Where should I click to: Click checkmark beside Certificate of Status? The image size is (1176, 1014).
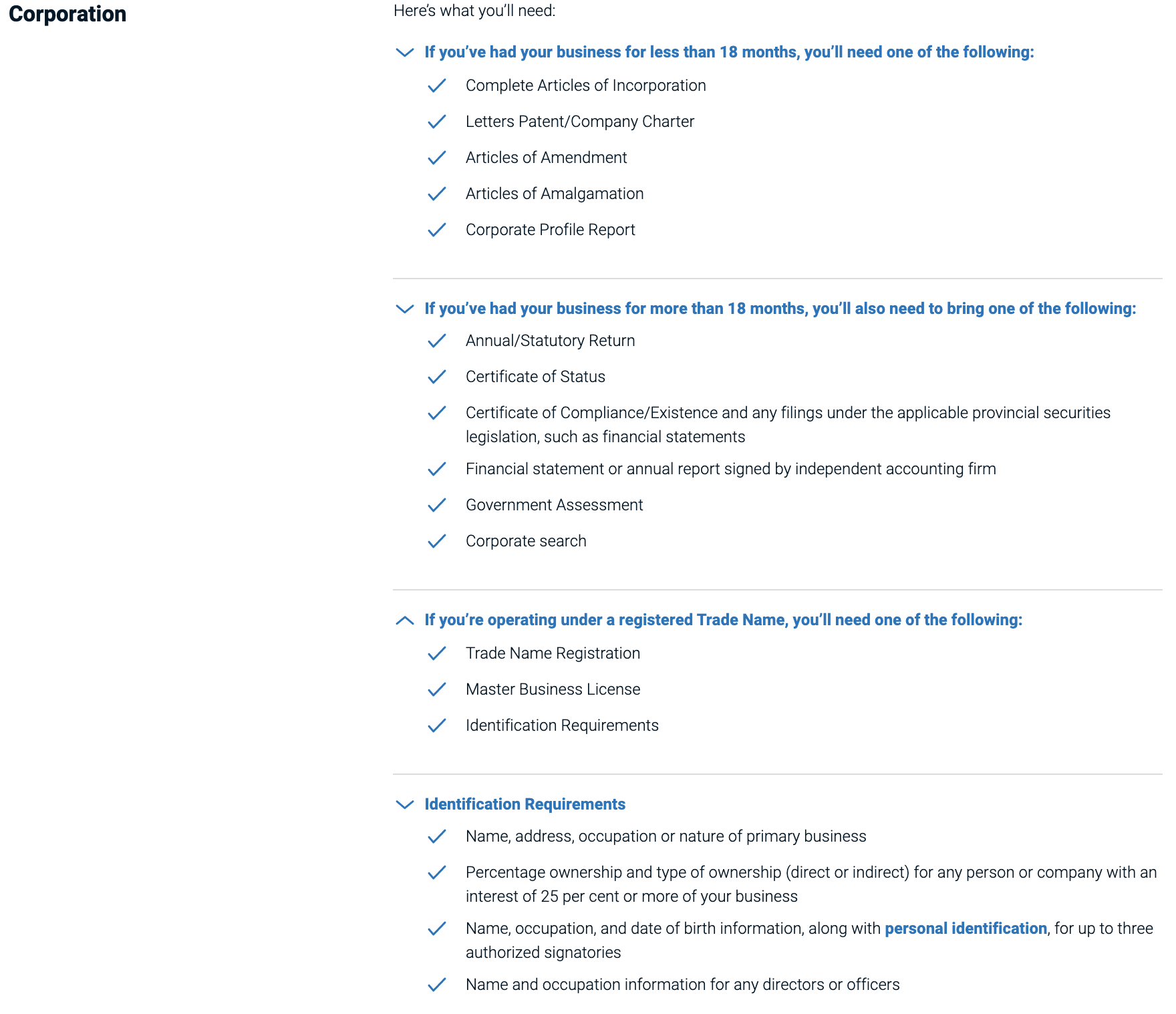(437, 377)
